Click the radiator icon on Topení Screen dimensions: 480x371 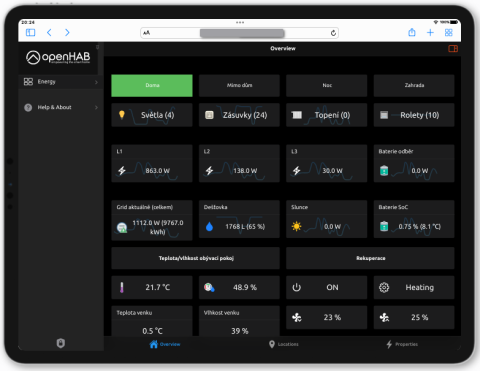pos(296,115)
